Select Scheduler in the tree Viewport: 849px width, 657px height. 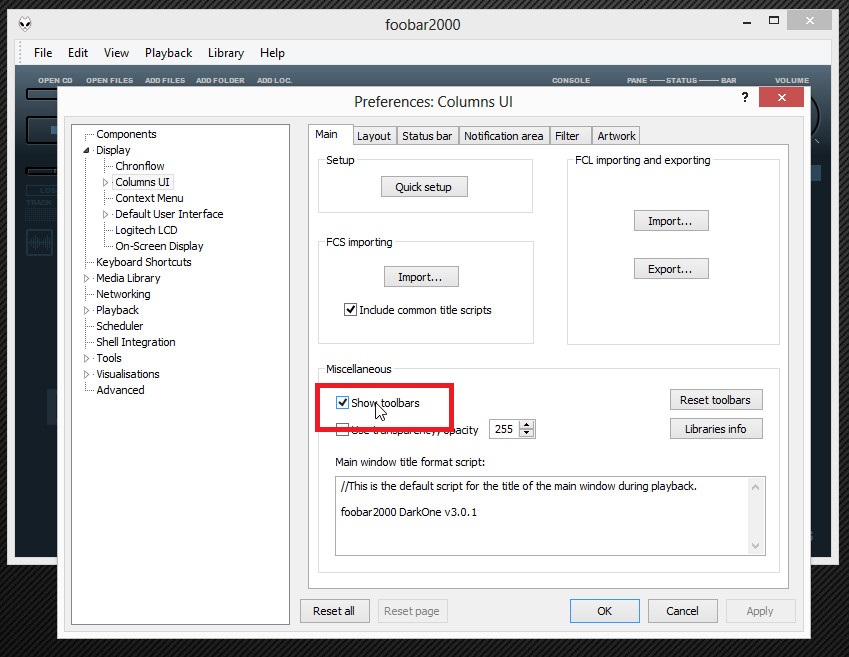[x=119, y=326]
